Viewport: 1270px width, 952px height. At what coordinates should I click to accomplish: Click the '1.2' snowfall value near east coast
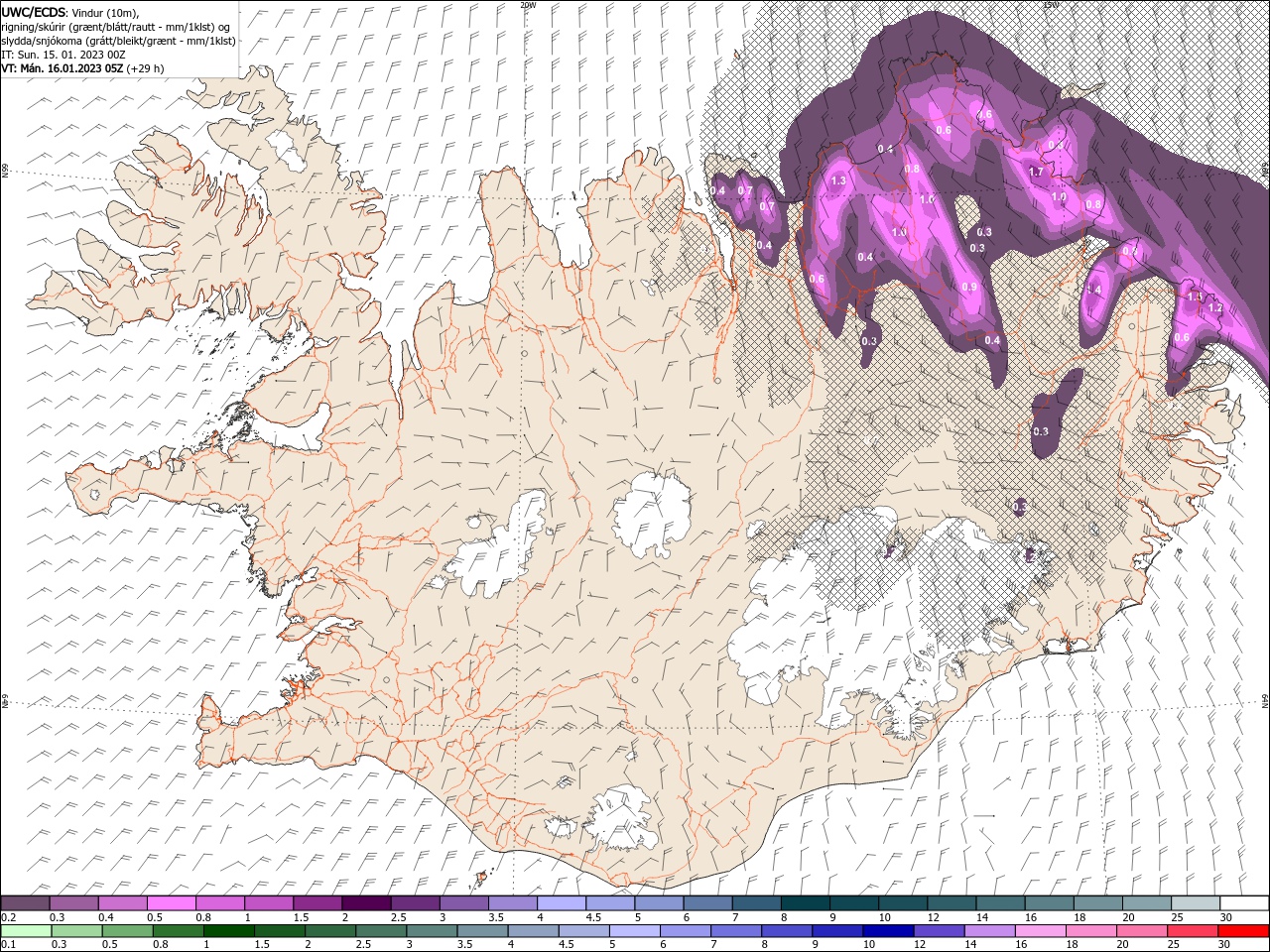point(1214,308)
